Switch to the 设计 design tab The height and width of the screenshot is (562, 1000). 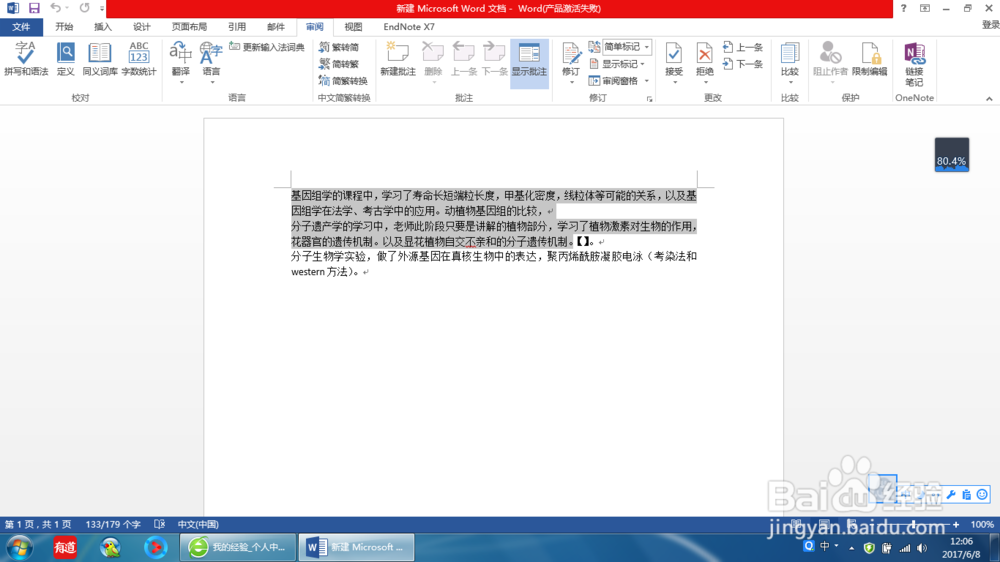pos(142,27)
